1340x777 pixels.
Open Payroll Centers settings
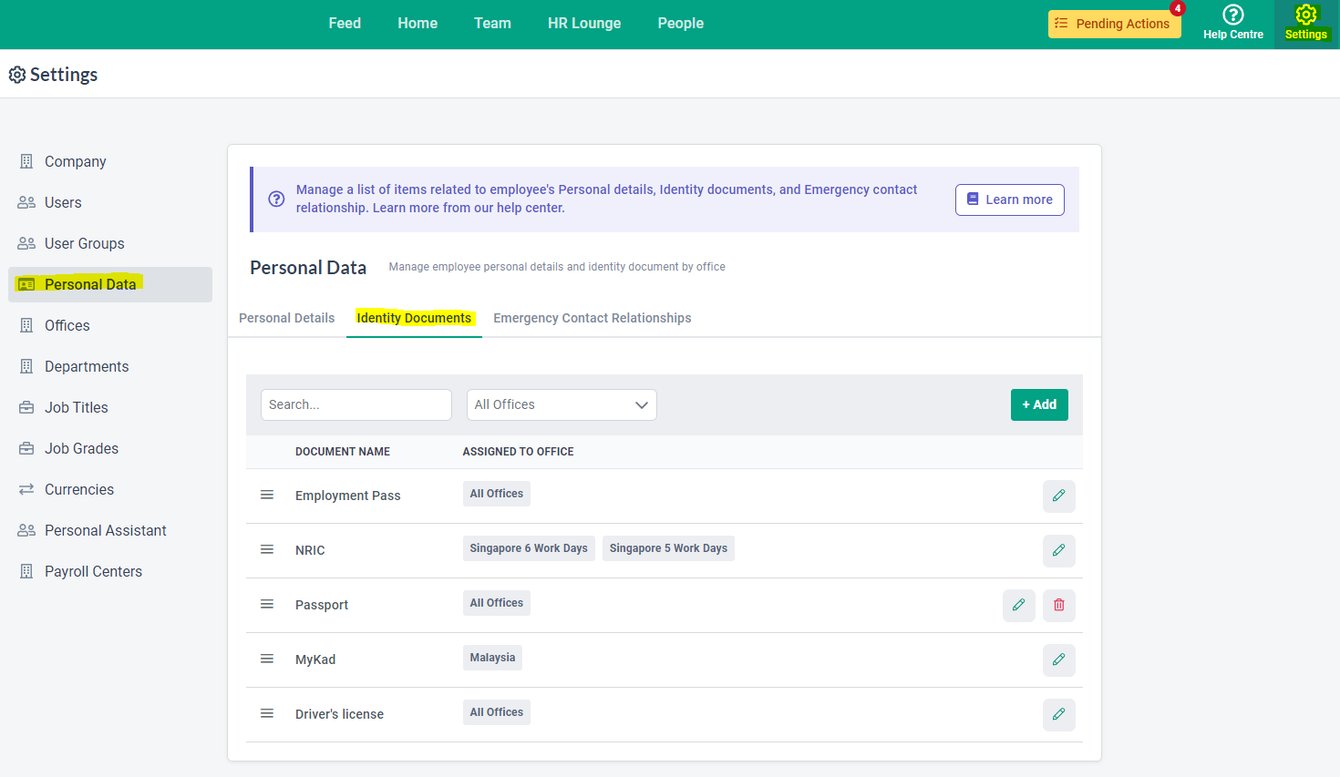91,571
